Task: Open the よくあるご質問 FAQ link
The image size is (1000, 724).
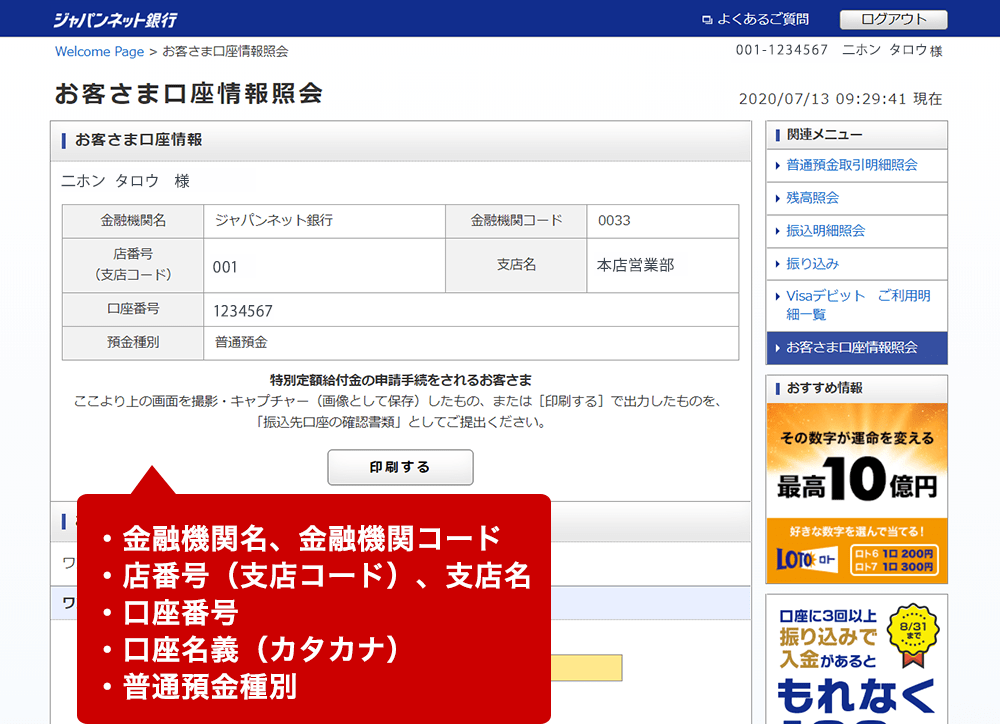Action: [x=763, y=19]
